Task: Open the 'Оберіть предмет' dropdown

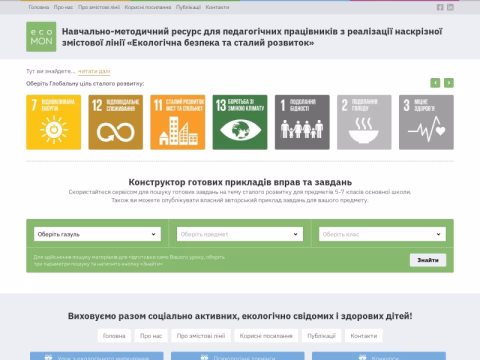Action: pos(240,234)
